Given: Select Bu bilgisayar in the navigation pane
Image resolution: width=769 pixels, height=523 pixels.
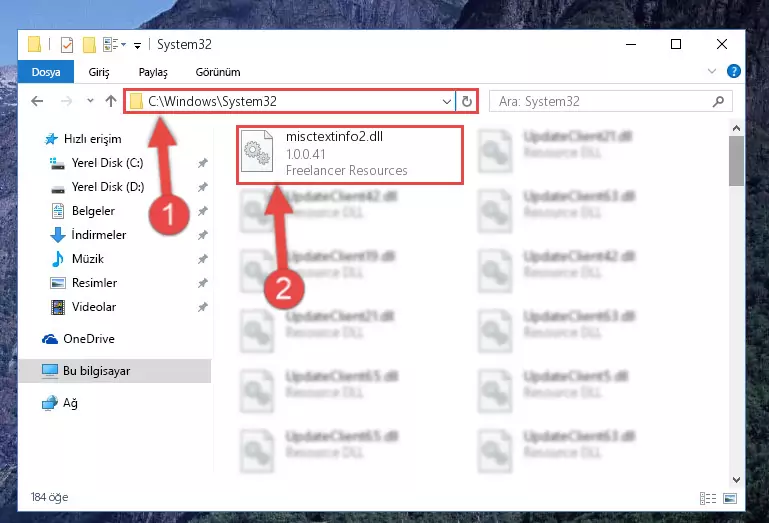Looking at the screenshot, I should point(115,371).
